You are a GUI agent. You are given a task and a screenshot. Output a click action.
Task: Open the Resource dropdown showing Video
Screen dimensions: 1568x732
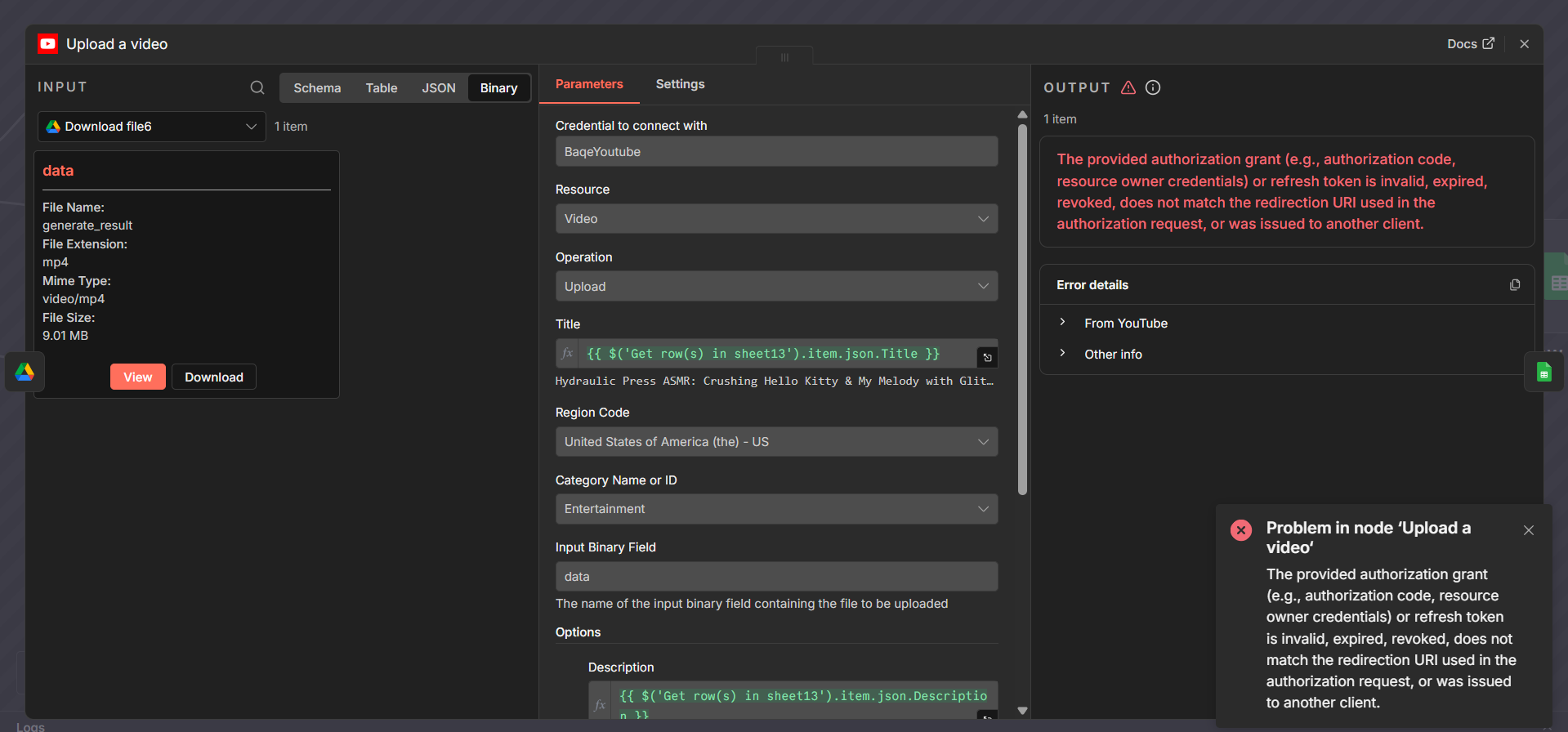[x=775, y=219]
